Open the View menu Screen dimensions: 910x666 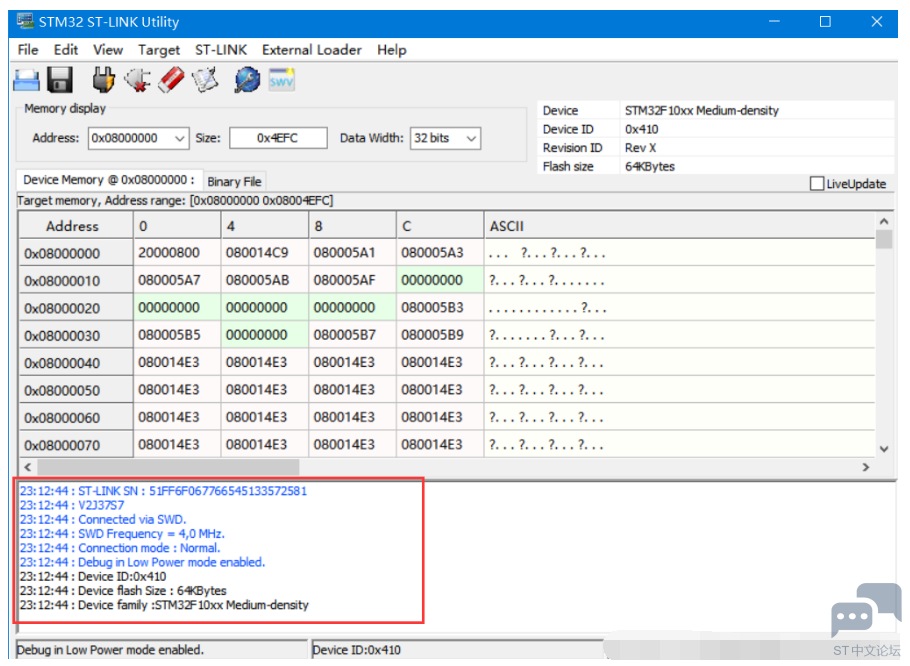(x=108, y=50)
